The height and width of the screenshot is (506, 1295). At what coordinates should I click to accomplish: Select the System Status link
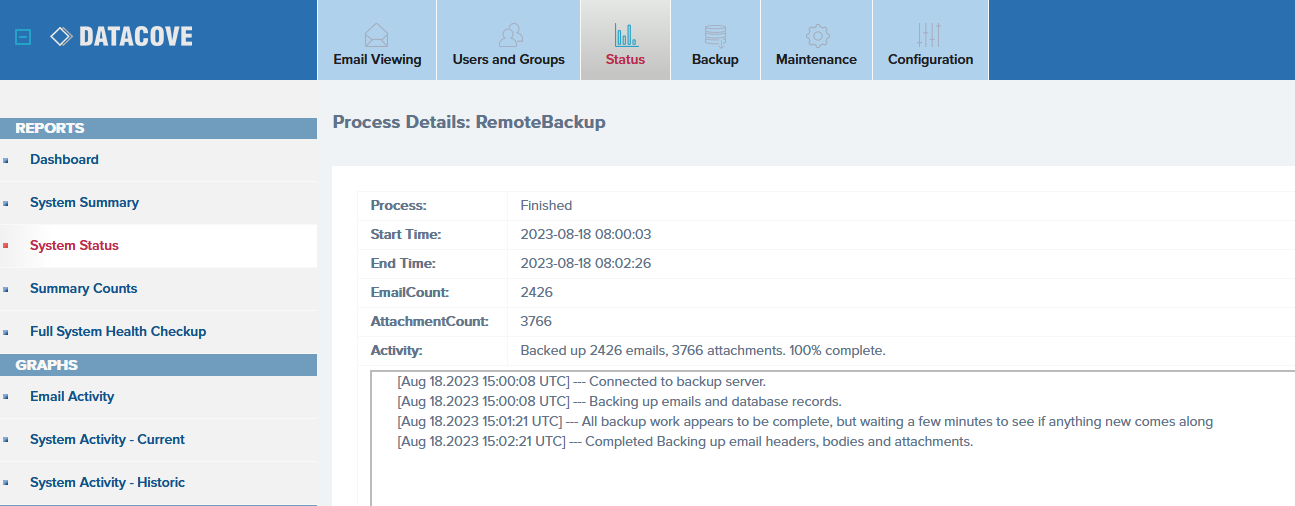coord(74,245)
